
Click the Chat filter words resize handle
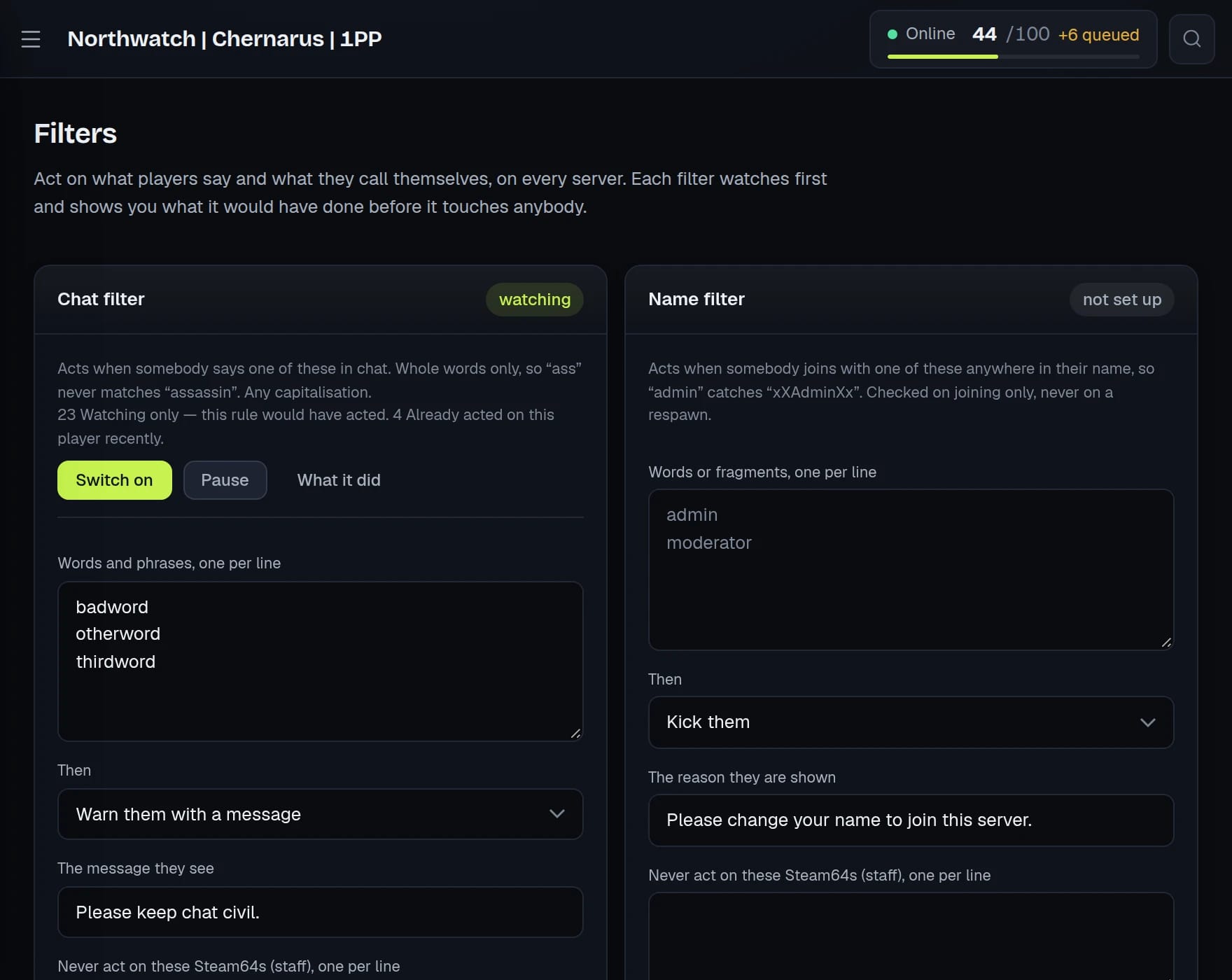[575, 733]
